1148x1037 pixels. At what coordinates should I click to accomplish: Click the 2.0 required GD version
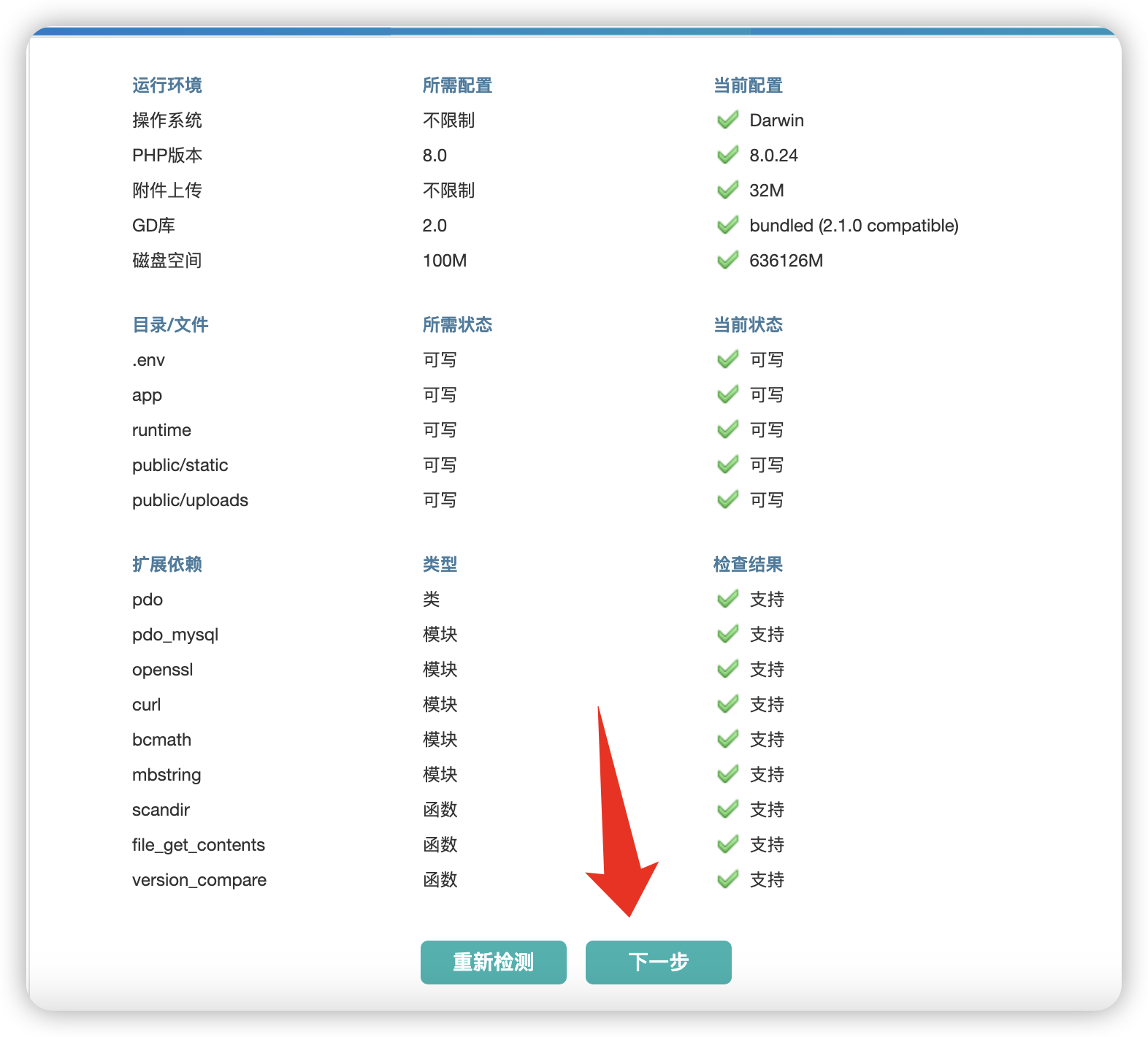pyautogui.click(x=435, y=226)
